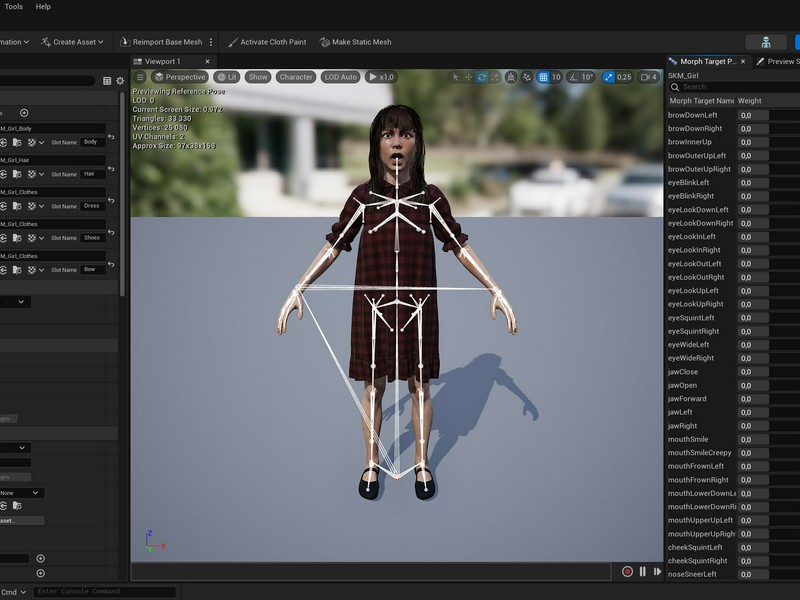
Task: Open the settings gear in the left panel
Action: [x=120, y=81]
